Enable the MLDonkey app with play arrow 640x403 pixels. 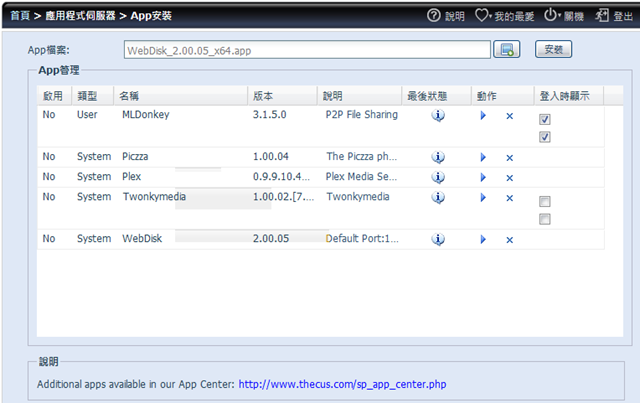tap(483, 116)
